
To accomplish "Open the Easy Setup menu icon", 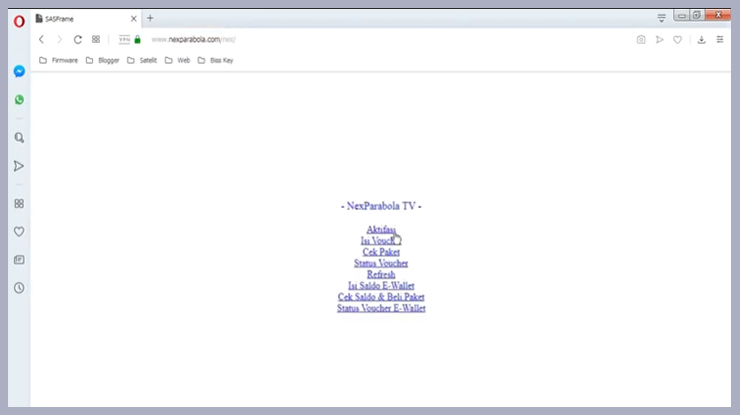I will pyautogui.click(x=720, y=40).
